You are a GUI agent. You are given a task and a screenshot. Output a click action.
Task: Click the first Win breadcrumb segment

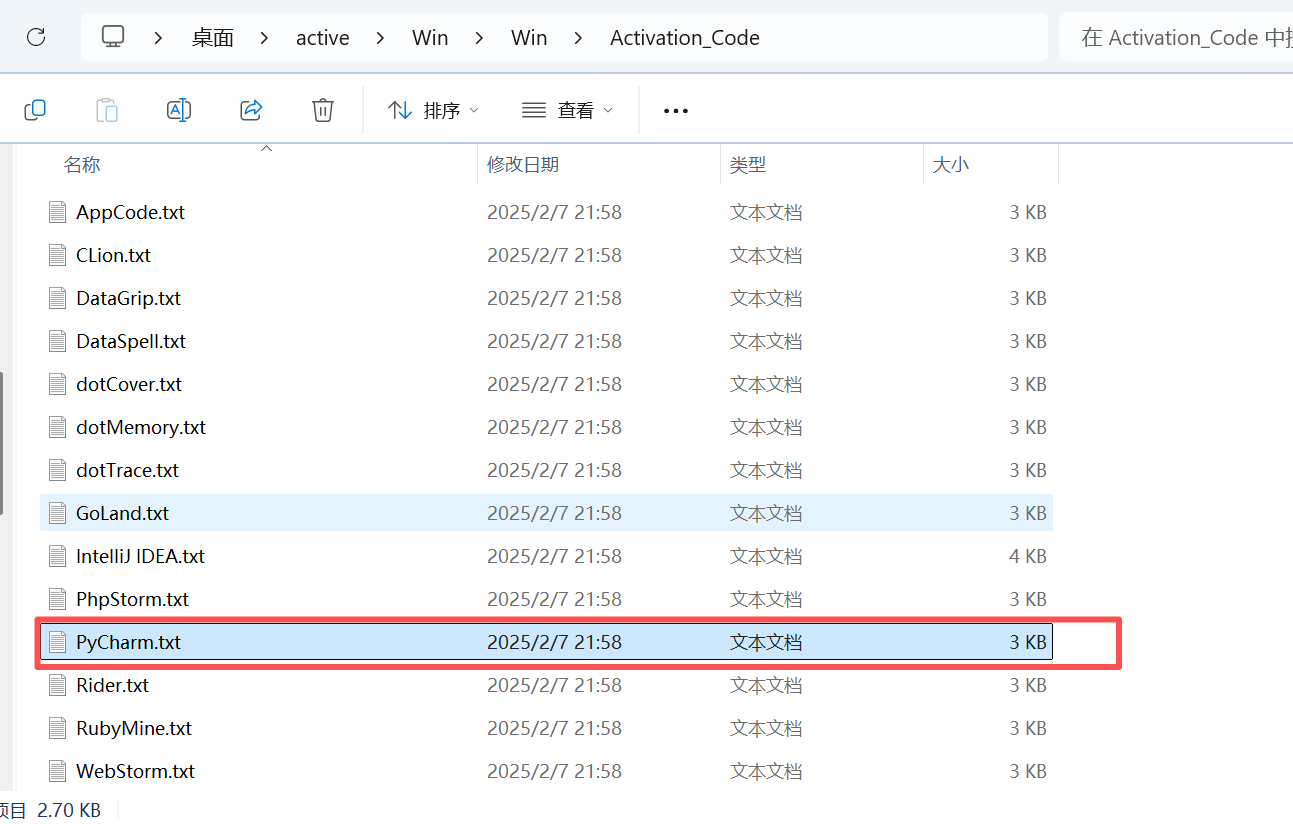point(430,38)
